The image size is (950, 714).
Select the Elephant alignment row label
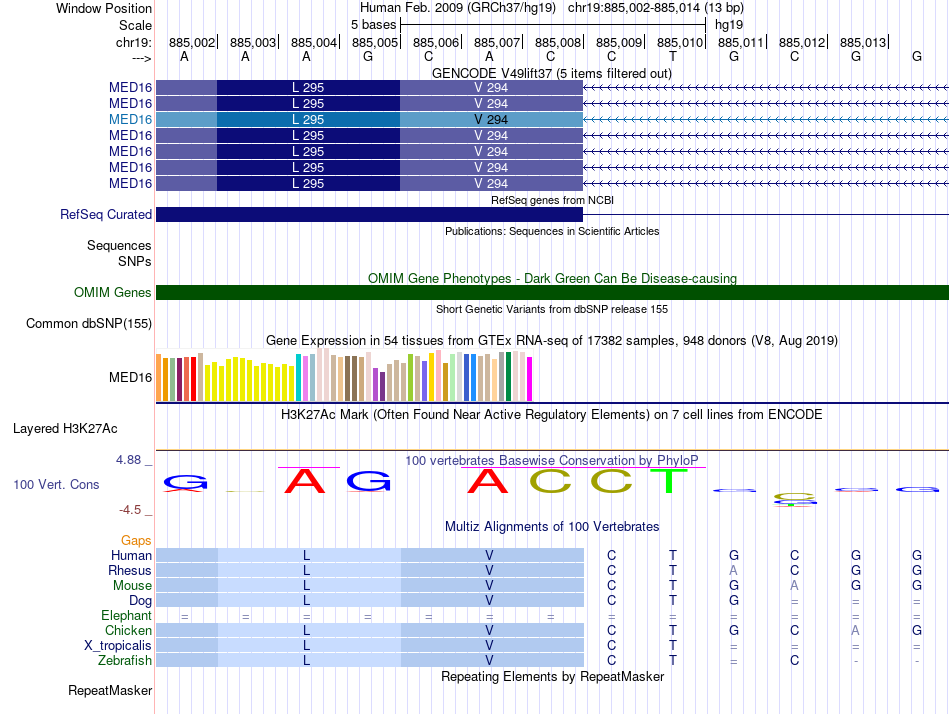click(126, 616)
